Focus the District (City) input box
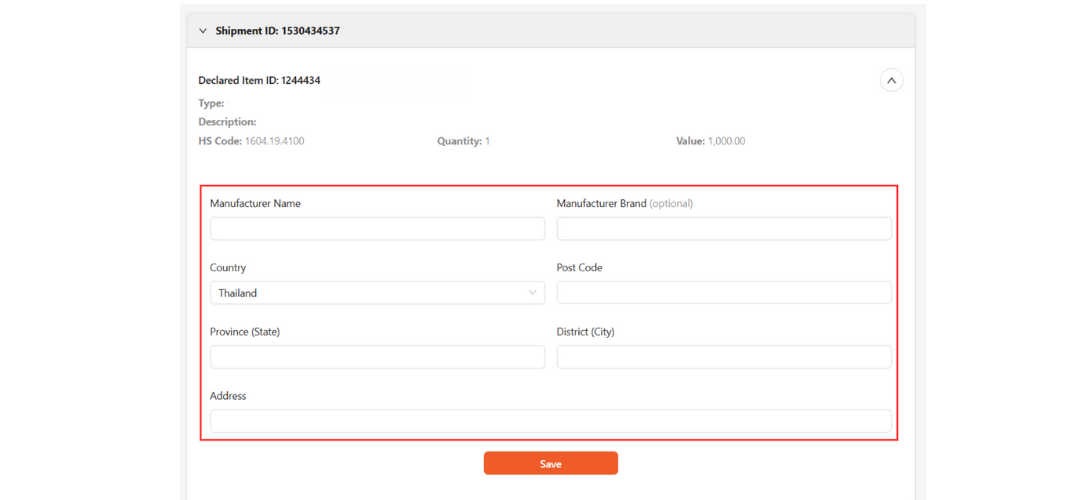1092x500 pixels. click(x=723, y=357)
